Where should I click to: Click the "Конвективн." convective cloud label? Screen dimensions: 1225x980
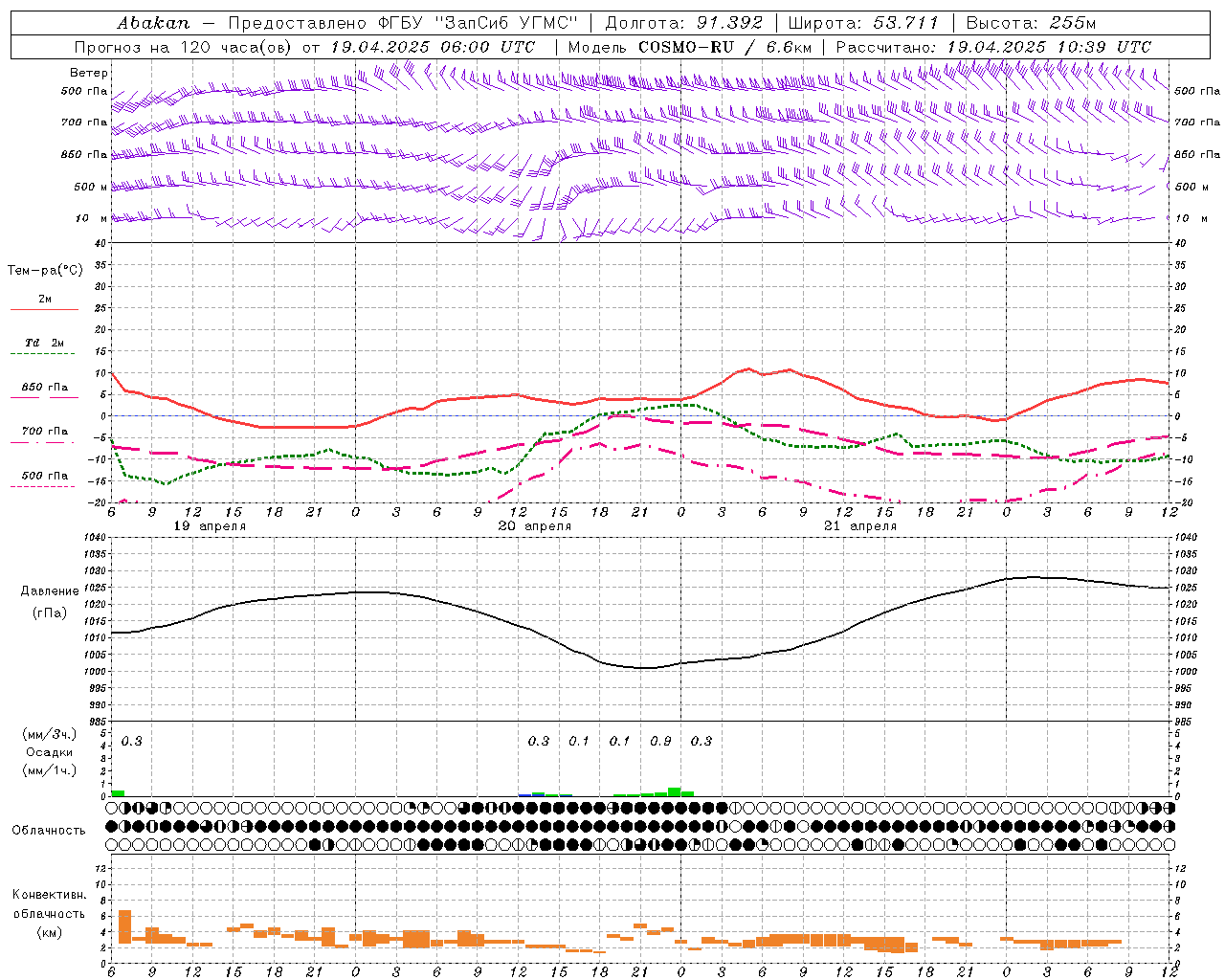[49, 895]
